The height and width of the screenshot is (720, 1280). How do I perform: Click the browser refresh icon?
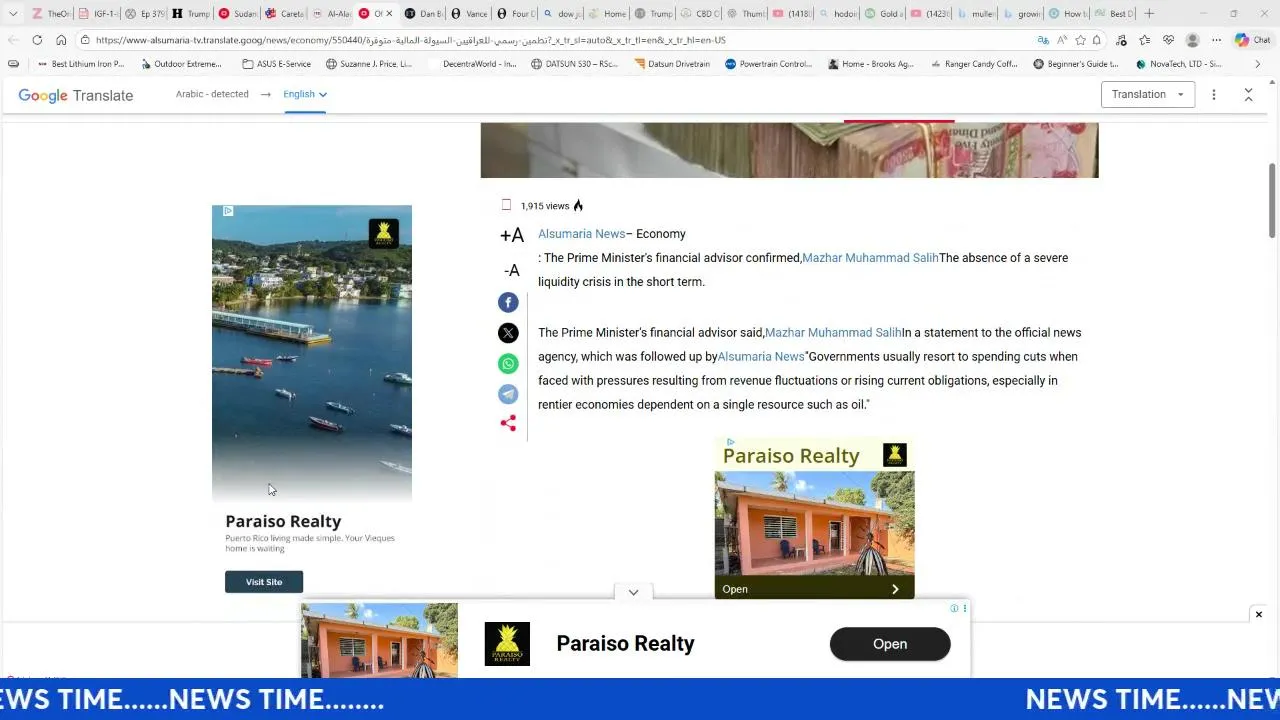click(x=37, y=40)
